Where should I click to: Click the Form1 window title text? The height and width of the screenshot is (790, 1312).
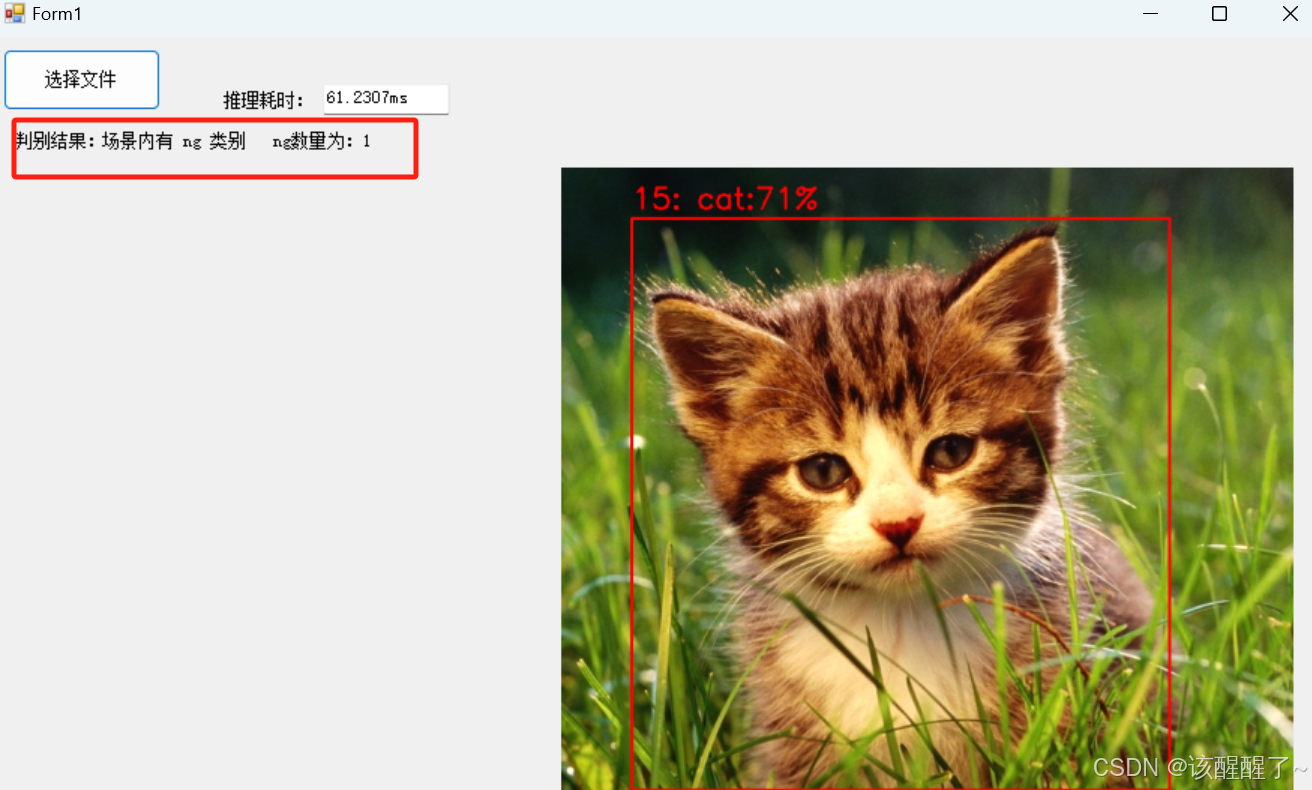click(57, 14)
